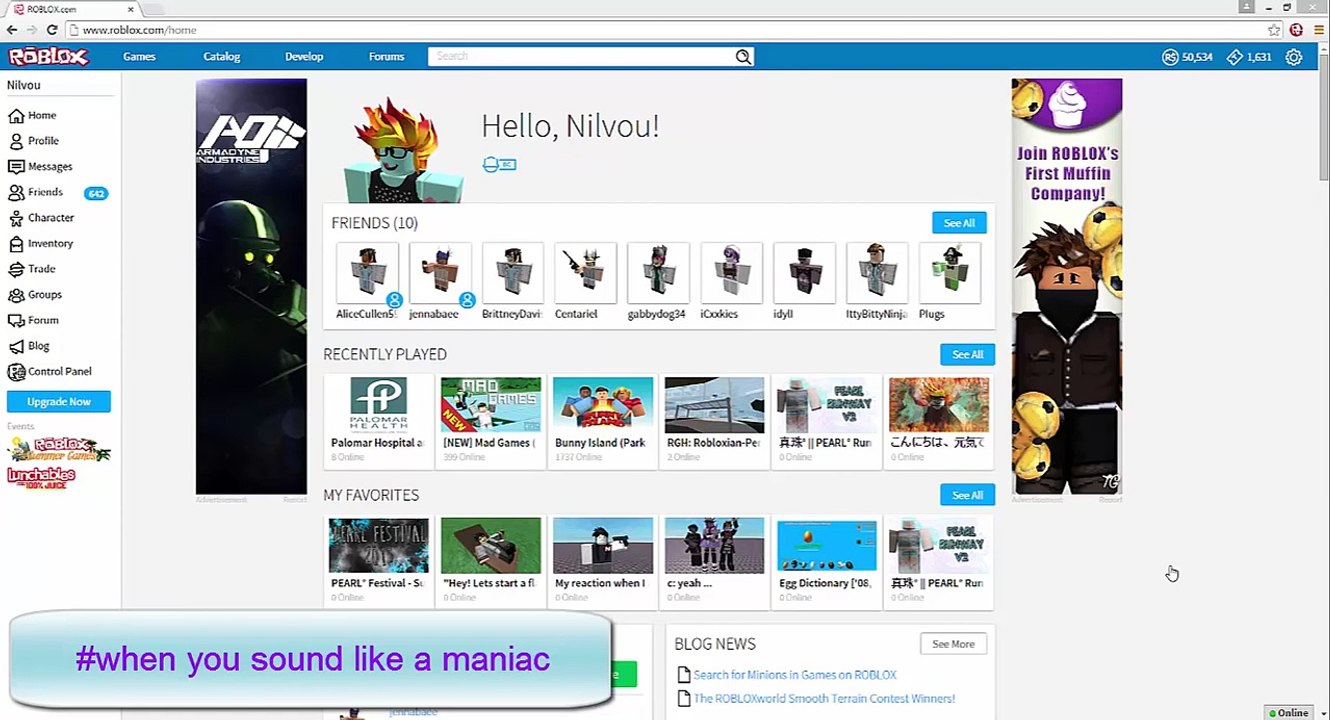Screen dimensions: 1330x720
Task: Open the Search for Minions in Games link
Action: [x=795, y=675]
